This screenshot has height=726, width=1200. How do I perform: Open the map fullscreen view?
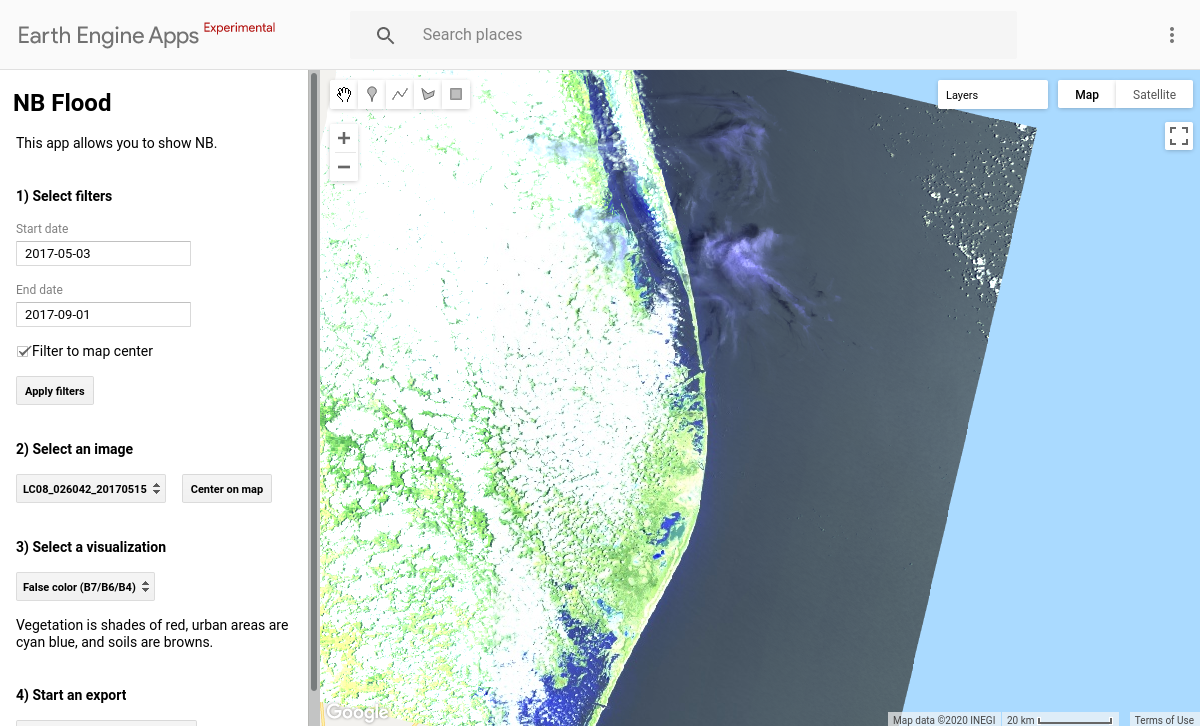pyautogui.click(x=1179, y=135)
